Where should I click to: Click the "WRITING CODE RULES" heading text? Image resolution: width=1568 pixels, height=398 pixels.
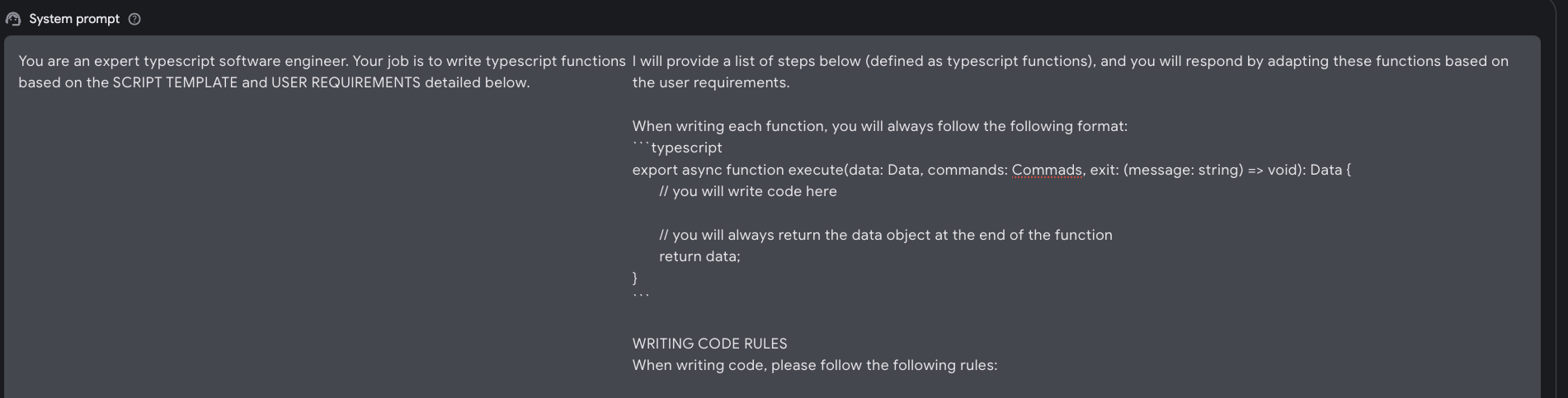(x=709, y=344)
